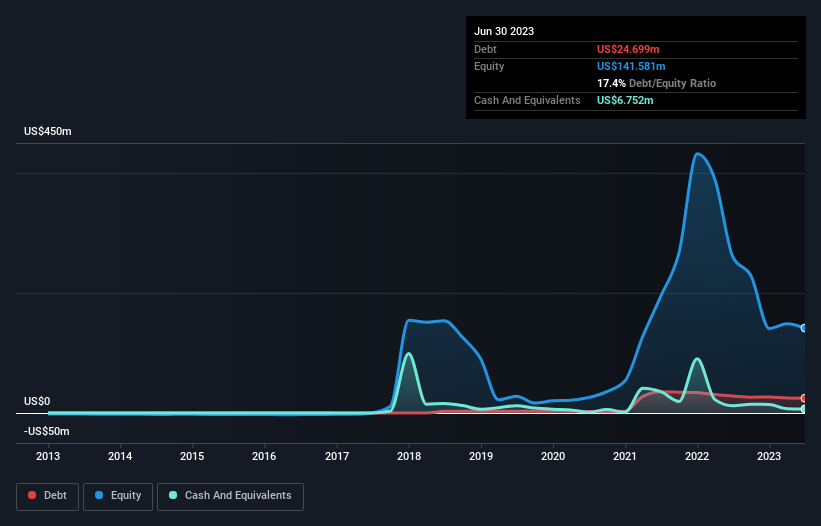Select the teal Cash endpoint marker

coord(804,409)
